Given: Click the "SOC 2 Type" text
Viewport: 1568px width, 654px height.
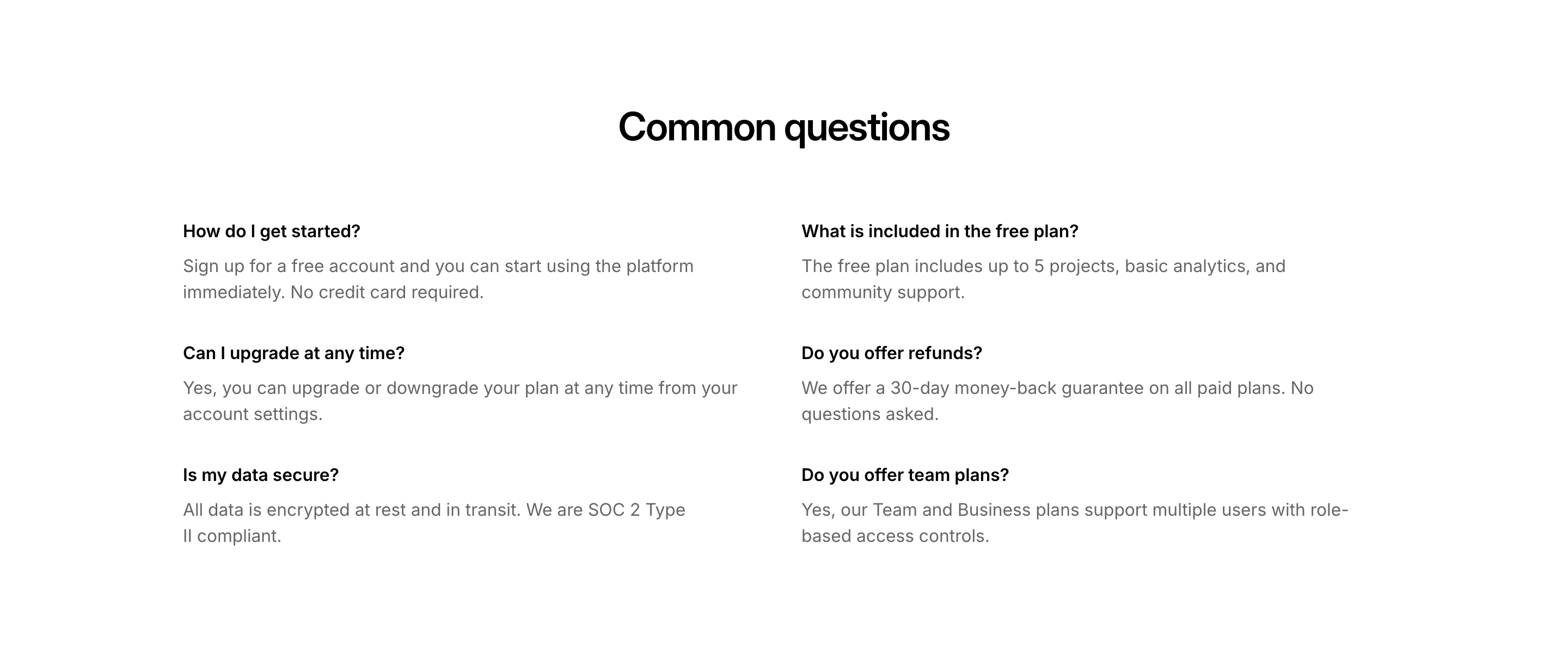Looking at the screenshot, I should tap(636, 509).
